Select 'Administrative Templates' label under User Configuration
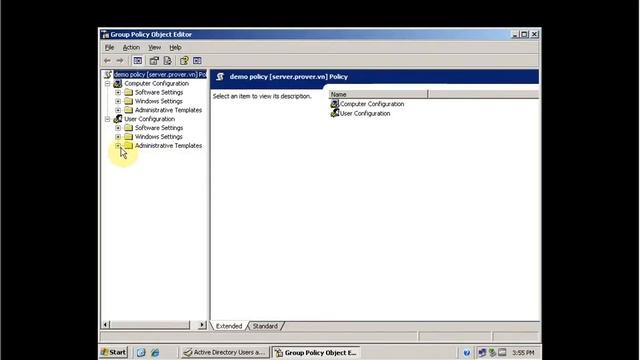640x360 pixels. click(x=168, y=145)
